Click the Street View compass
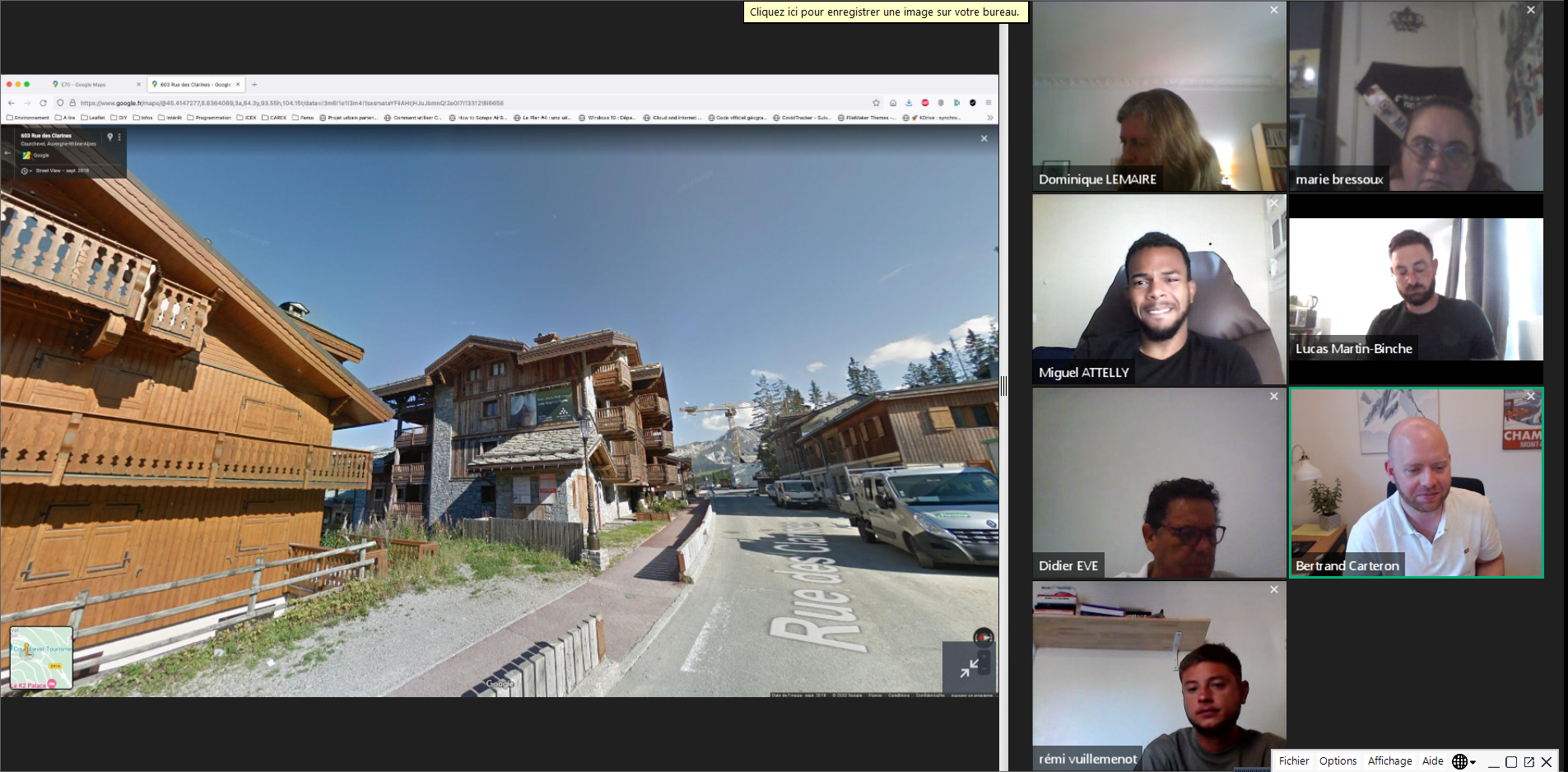The width and height of the screenshot is (1568, 772). pyautogui.click(x=984, y=637)
